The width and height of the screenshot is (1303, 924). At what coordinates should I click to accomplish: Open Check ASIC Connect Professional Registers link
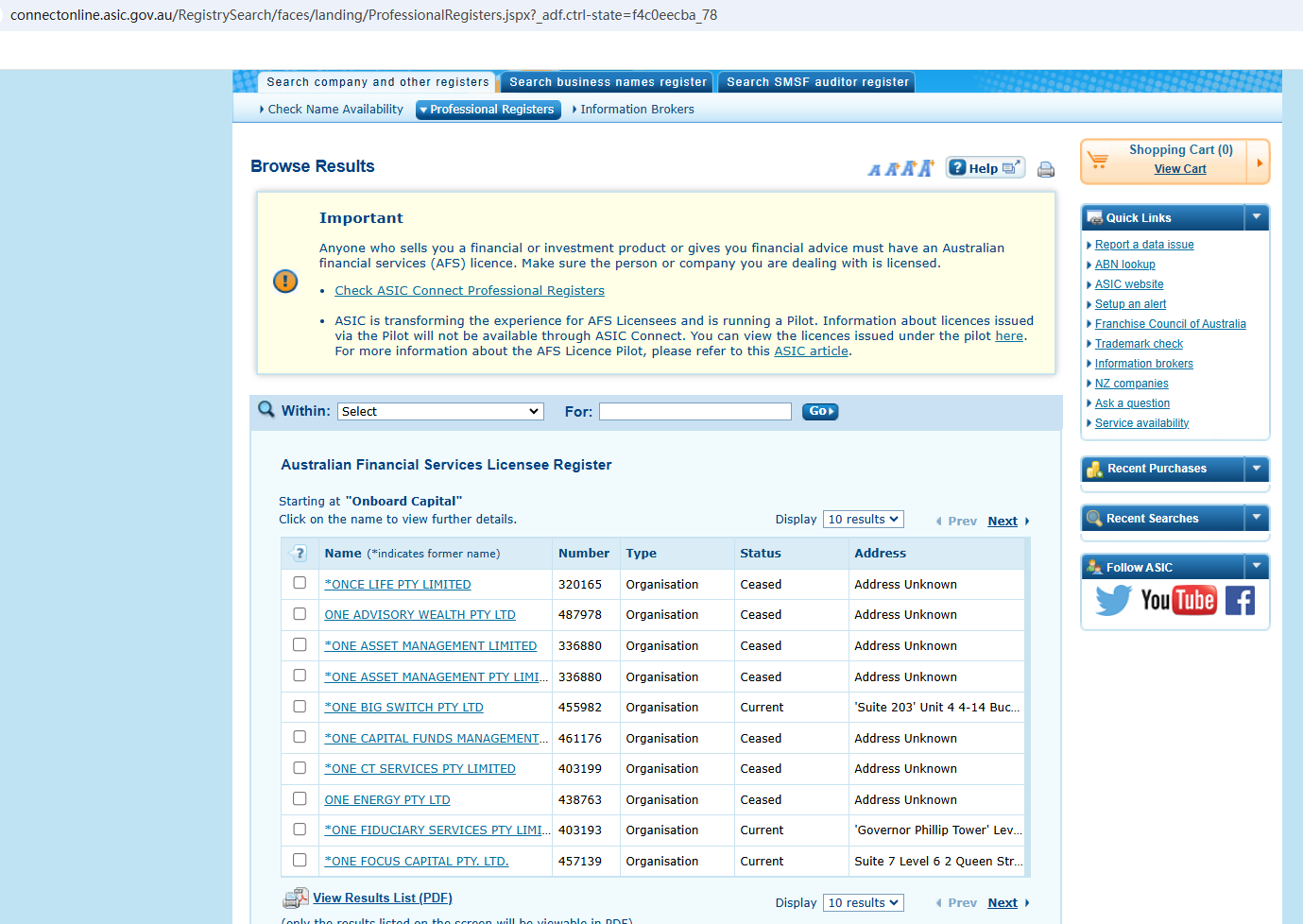pyautogui.click(x=470, y=291)
